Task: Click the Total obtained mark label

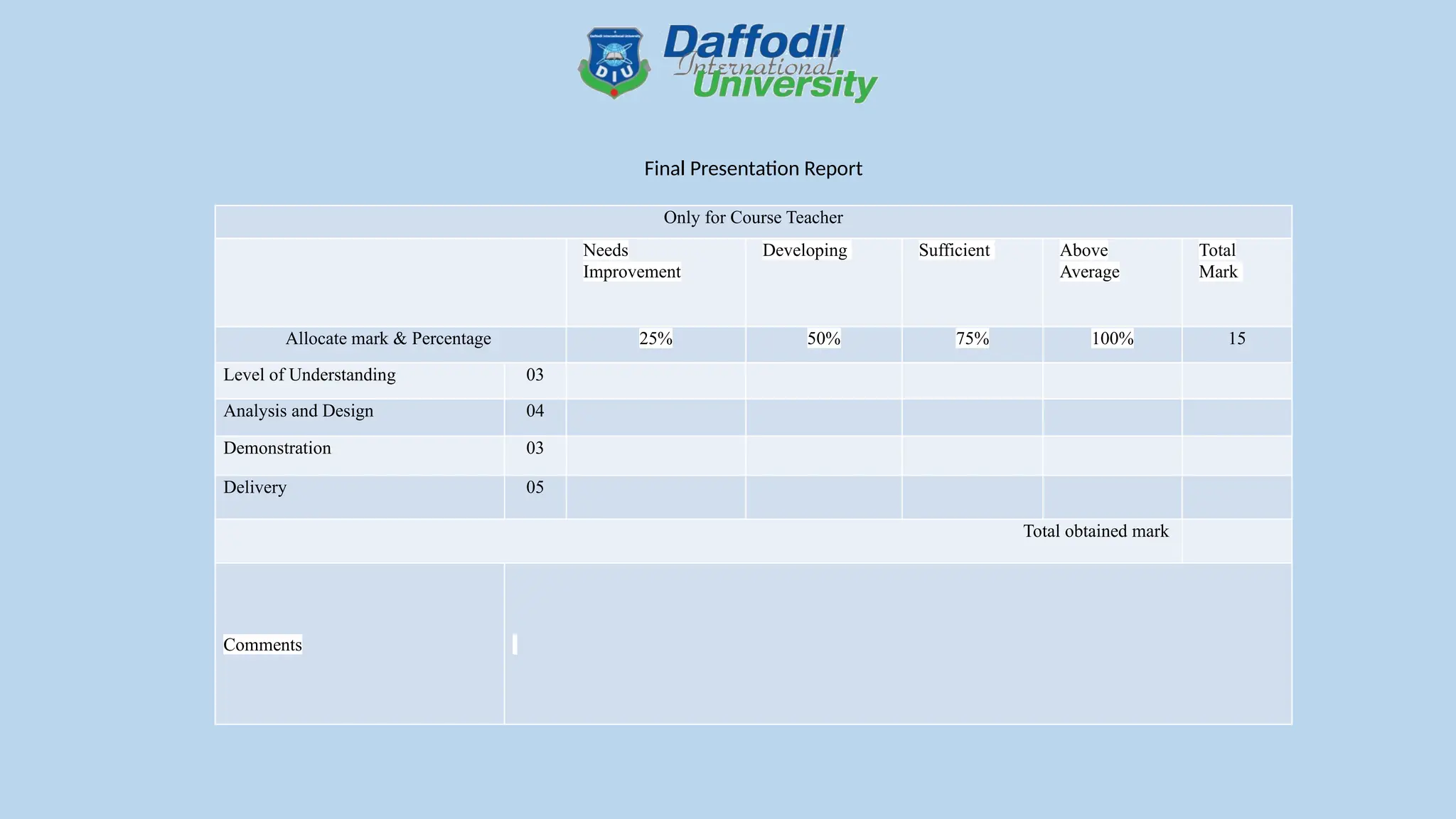Action: (1096, 531)
